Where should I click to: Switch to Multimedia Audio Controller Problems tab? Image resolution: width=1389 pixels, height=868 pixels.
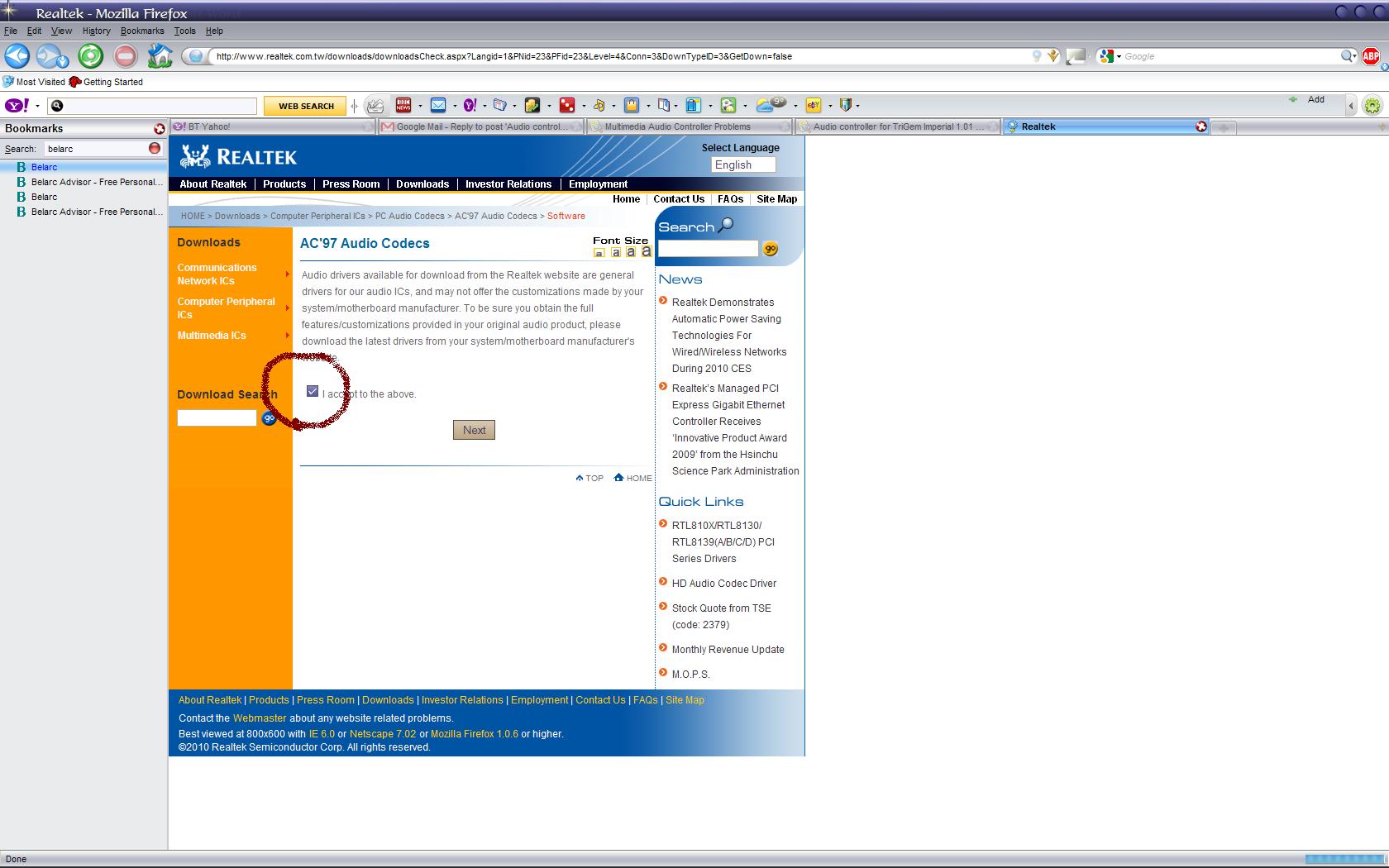coord(689,126)
